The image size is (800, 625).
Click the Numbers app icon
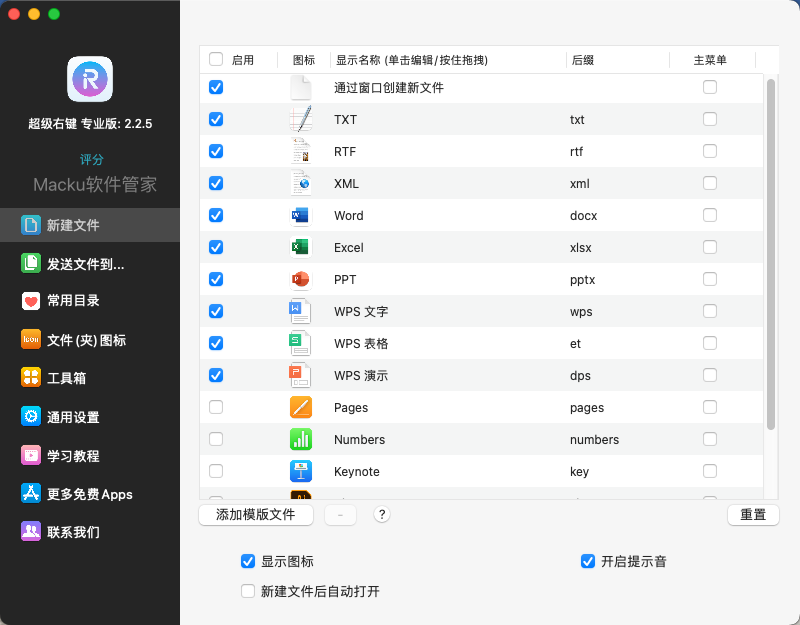tap(301, 439)
